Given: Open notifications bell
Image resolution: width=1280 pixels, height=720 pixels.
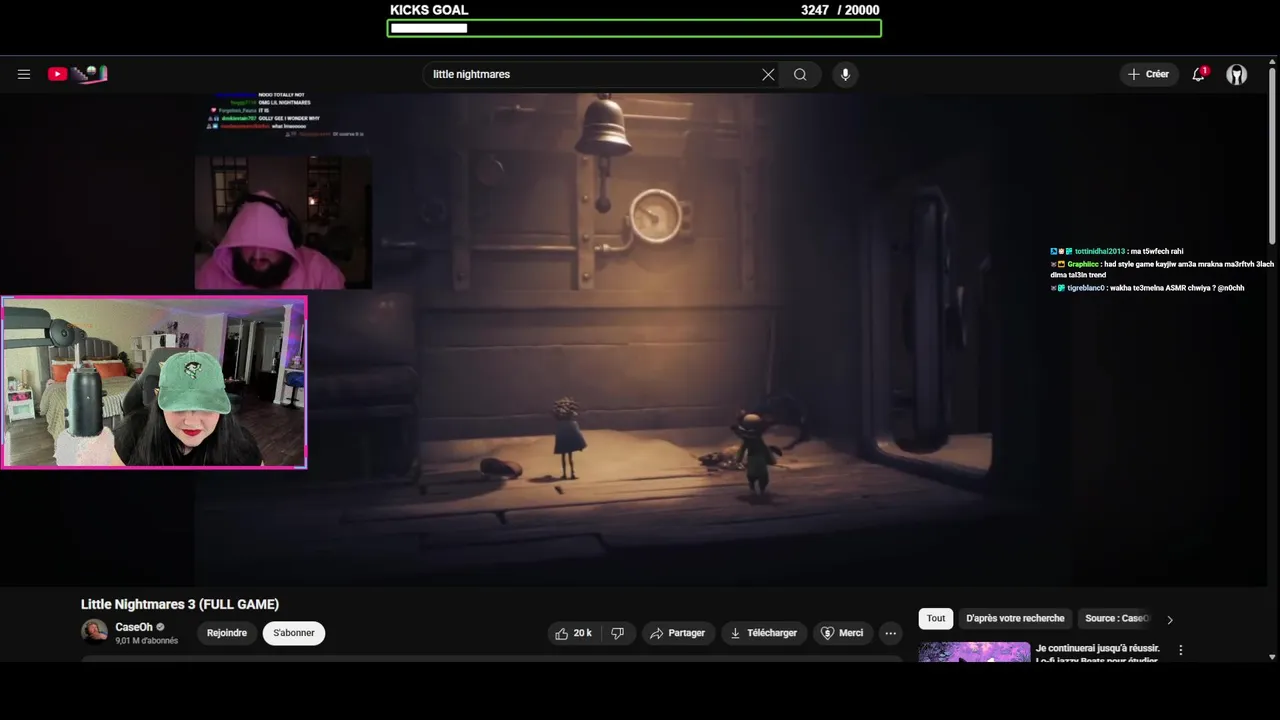Looking at the screenshot, I should pyautogui.click(x=1198, y=74).
